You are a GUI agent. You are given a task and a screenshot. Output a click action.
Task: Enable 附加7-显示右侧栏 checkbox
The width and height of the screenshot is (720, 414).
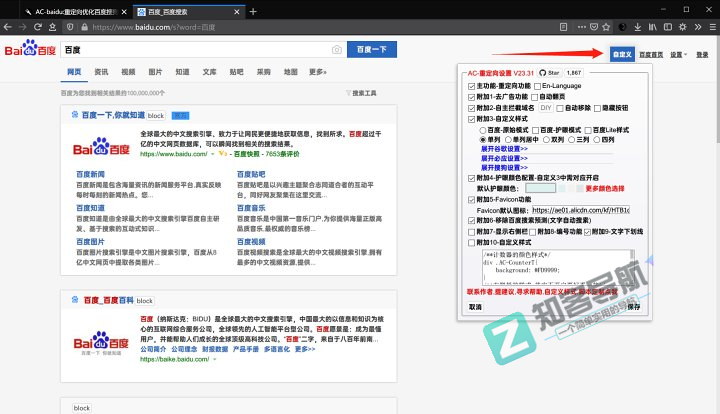[471, 232]
